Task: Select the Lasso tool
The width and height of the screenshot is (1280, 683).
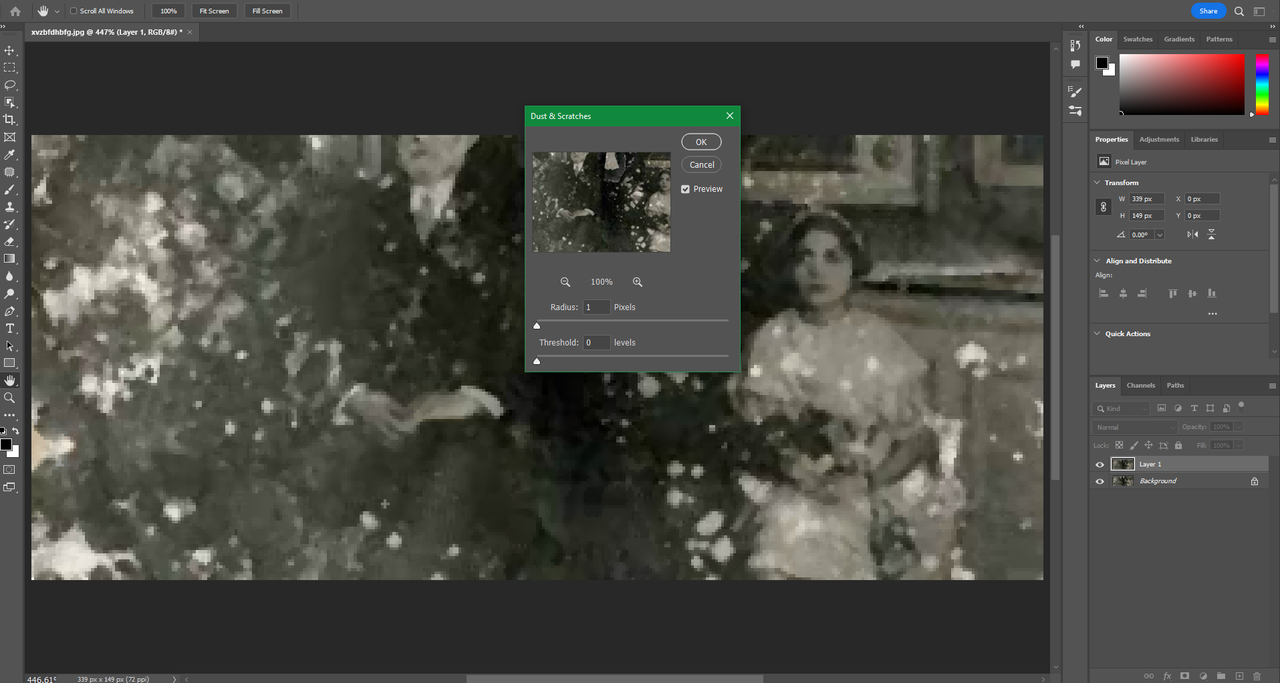Action: pyautogui.click(x=10, y=85)
